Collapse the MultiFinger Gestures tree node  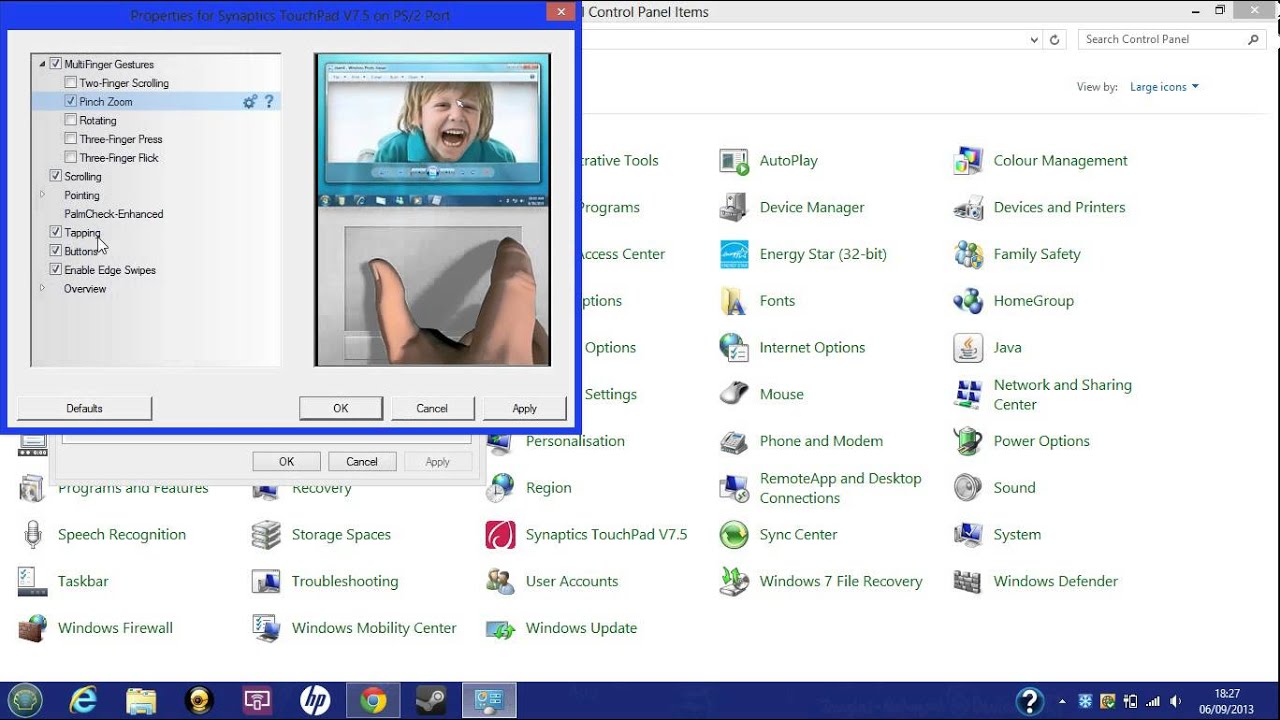[42, 64]
